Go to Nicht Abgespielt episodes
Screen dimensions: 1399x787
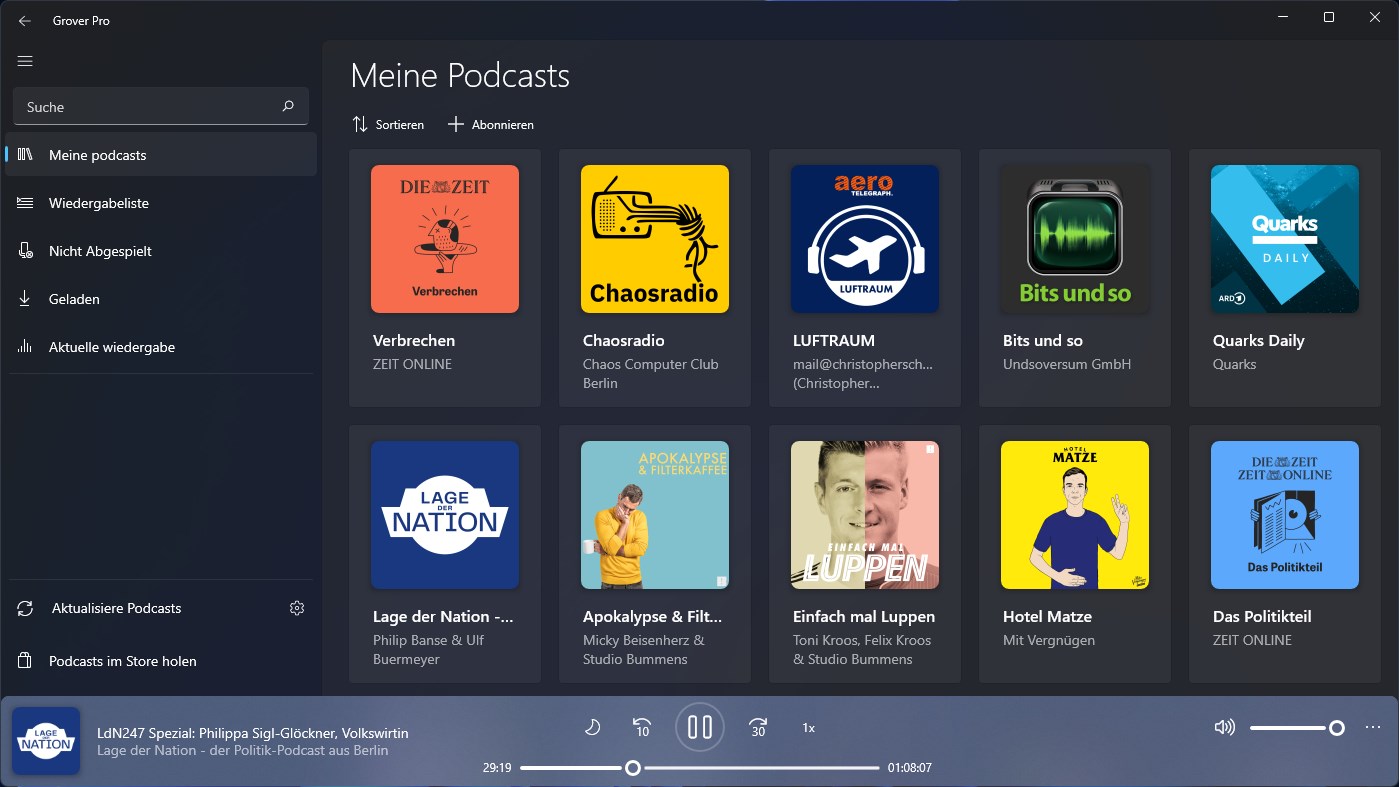pos(161,251)
